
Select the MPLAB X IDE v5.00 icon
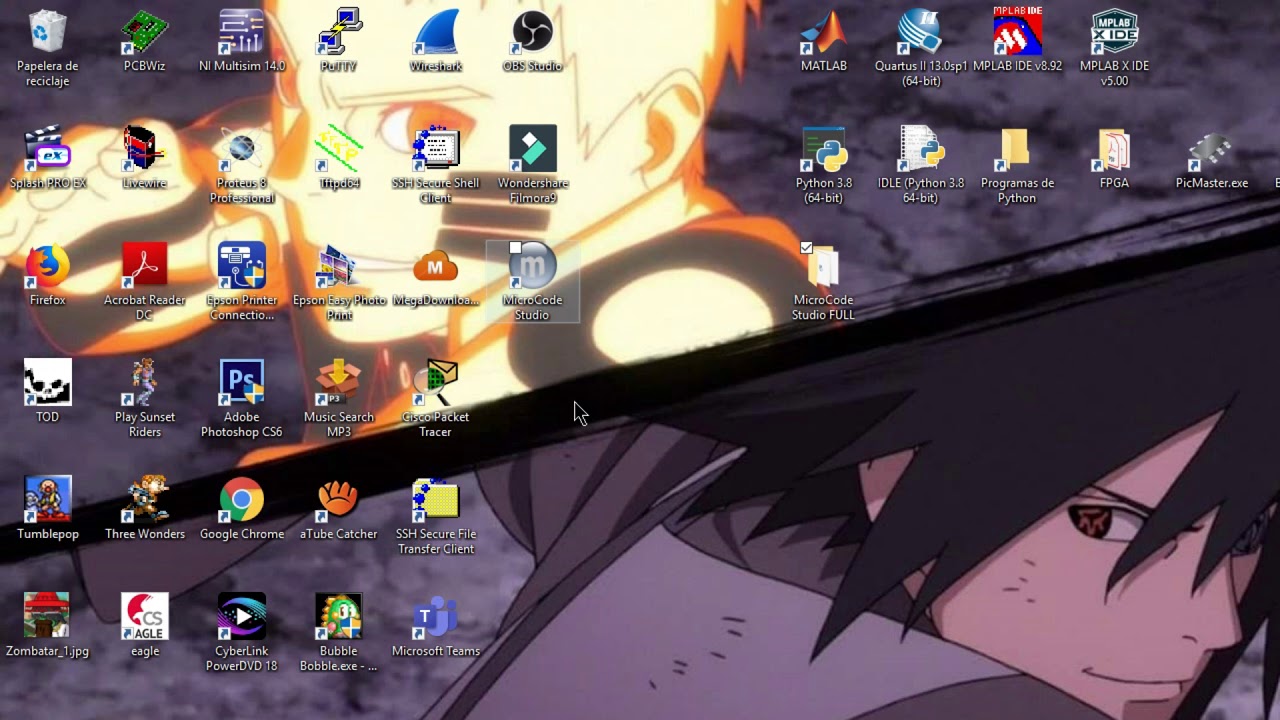1114,32
